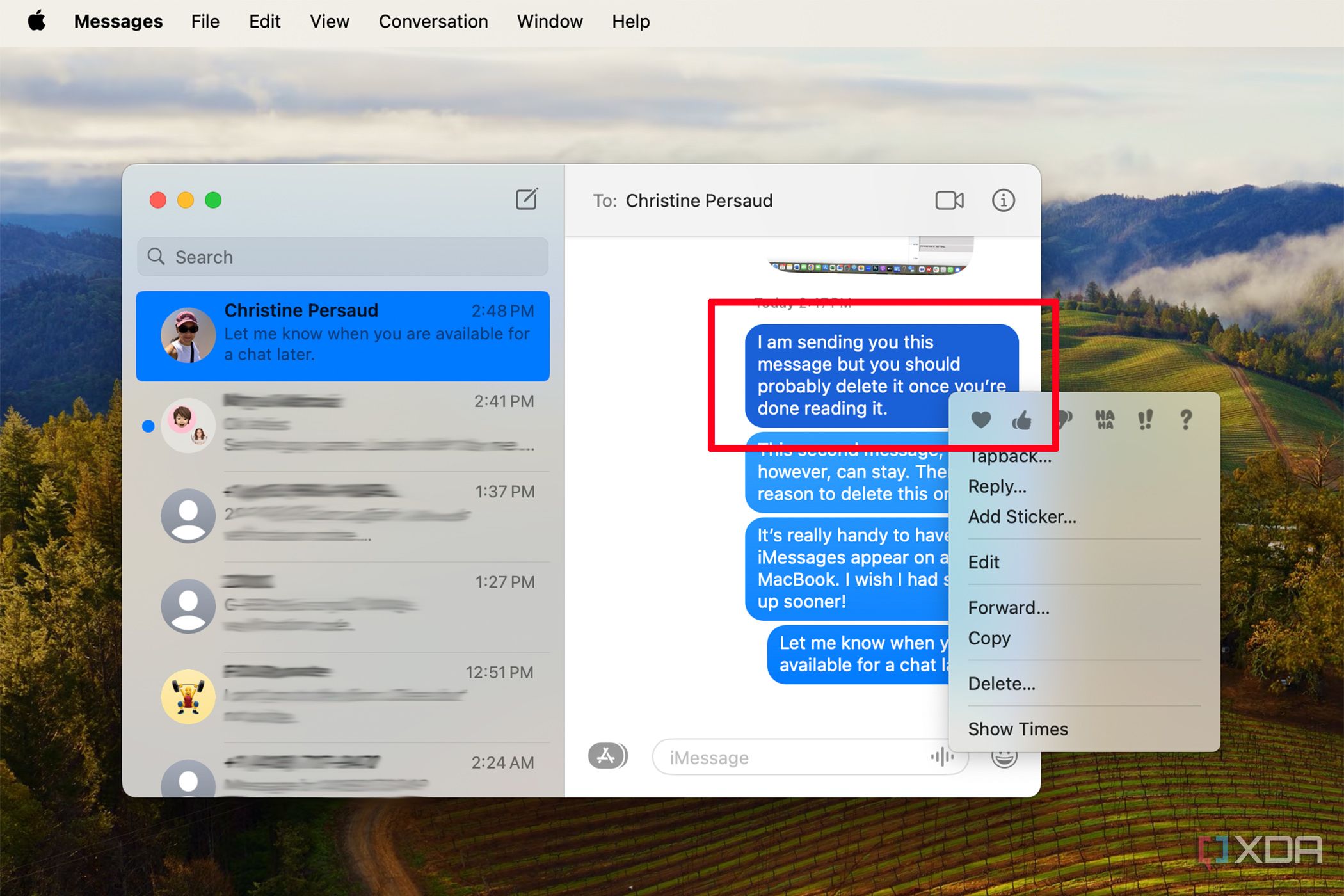The image size is (1344, 896).
Task: Select the double exclamation tapback reaction
Action: (1145, 419)
